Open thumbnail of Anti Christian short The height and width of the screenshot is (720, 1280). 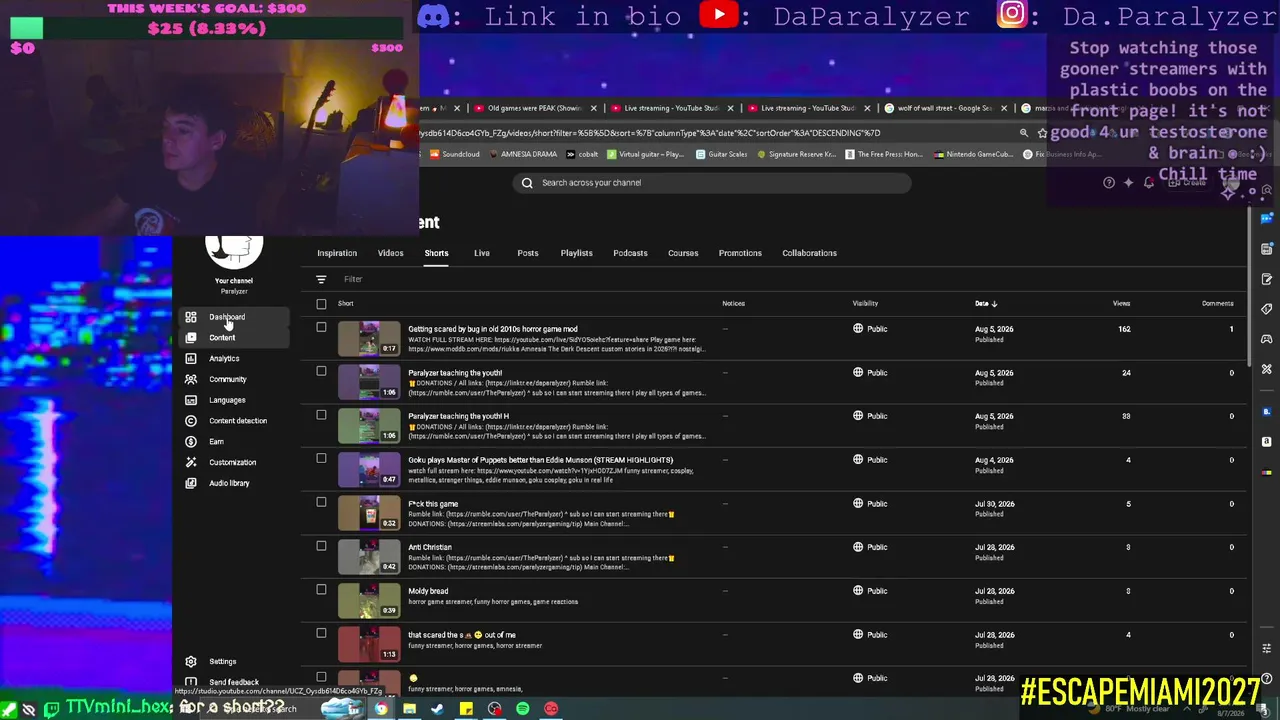(368, 557)
